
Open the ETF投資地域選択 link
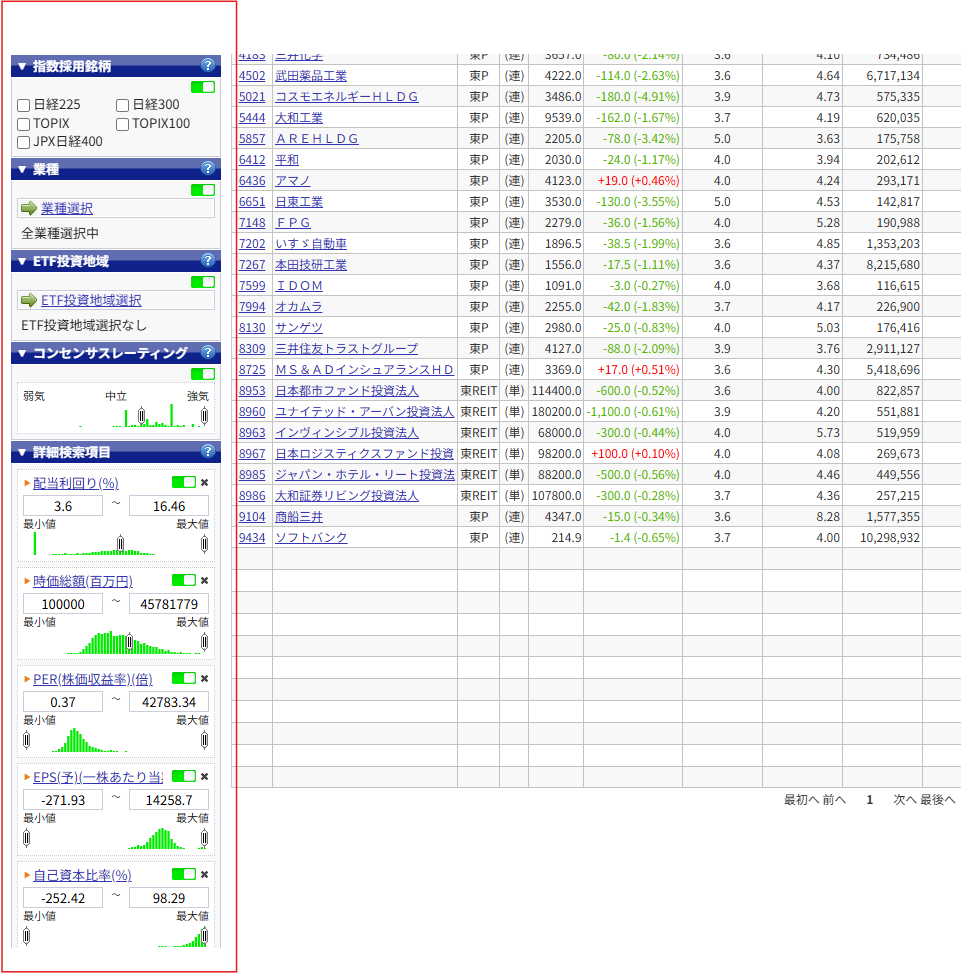tap(91, 300)
